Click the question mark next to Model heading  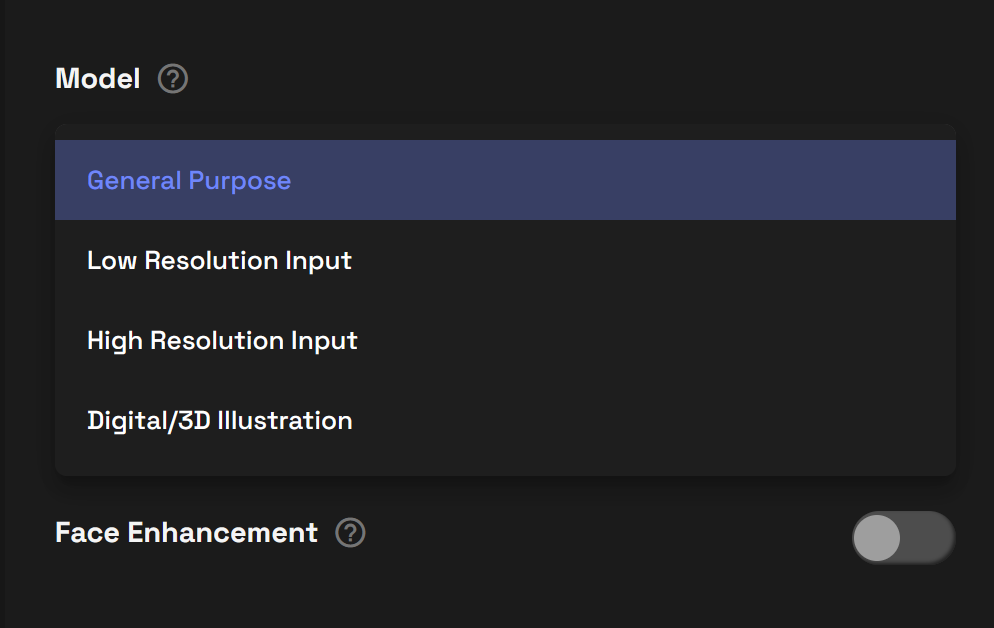pos(172,79)
